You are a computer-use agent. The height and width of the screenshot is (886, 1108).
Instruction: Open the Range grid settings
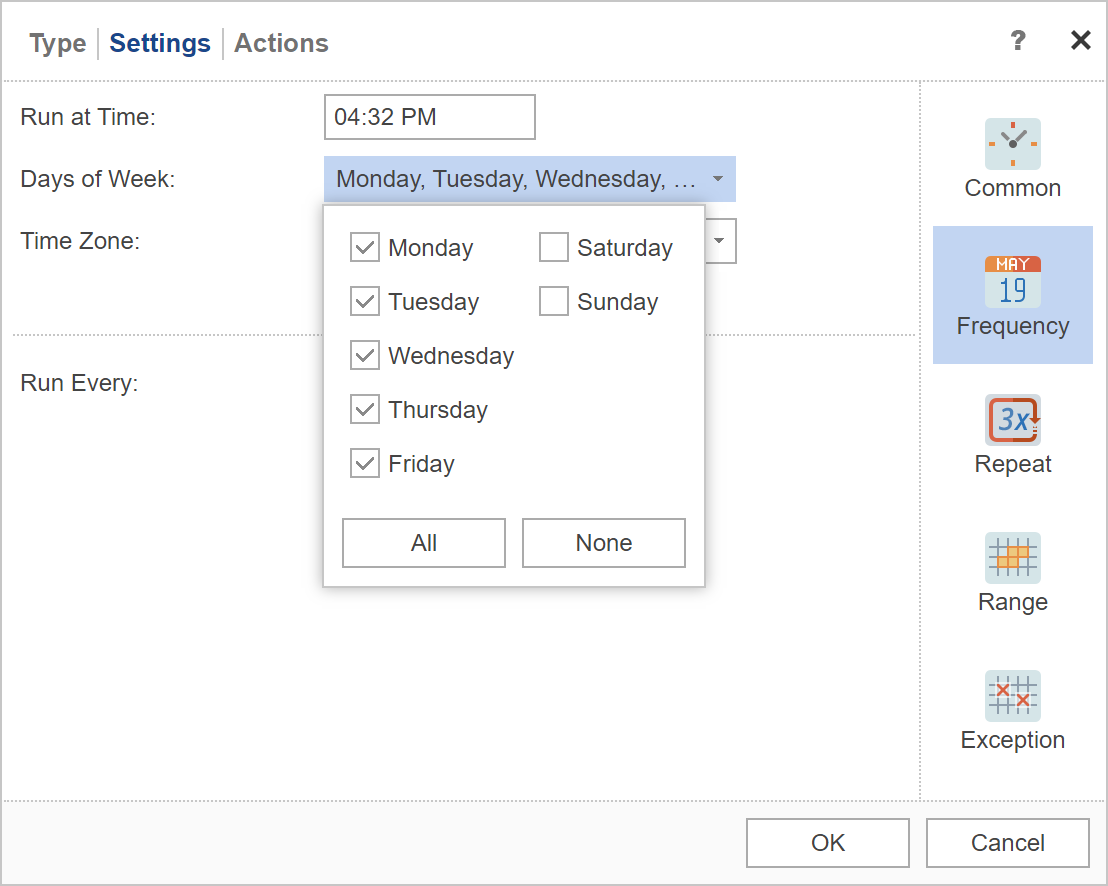(1012, 572)
